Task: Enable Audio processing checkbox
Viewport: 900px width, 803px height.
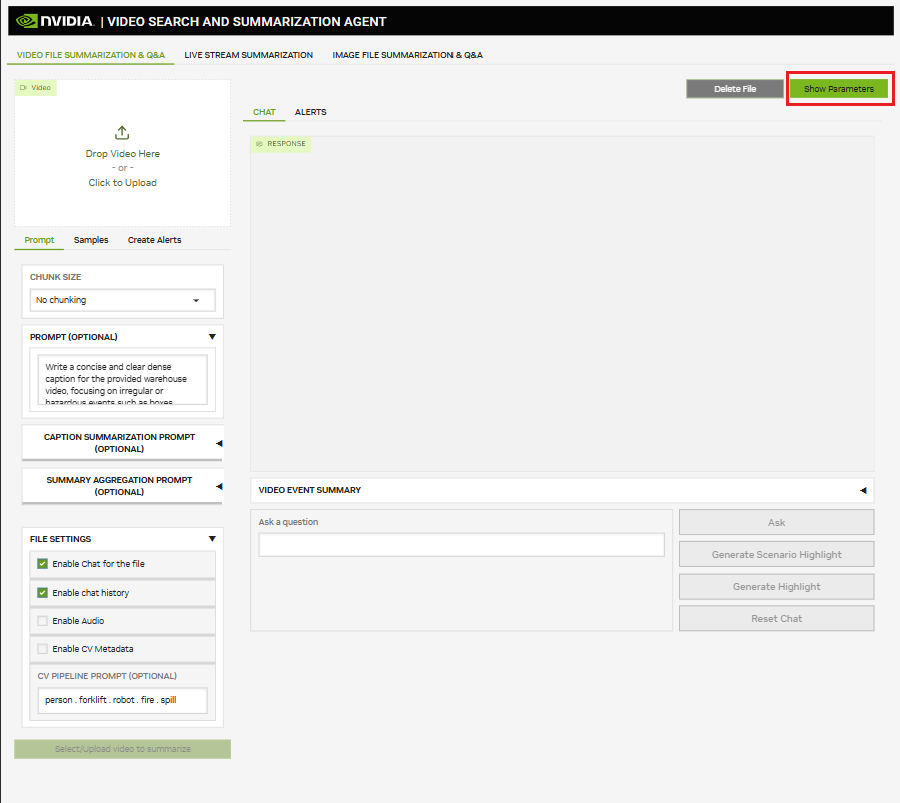Action: click(41, 622)
